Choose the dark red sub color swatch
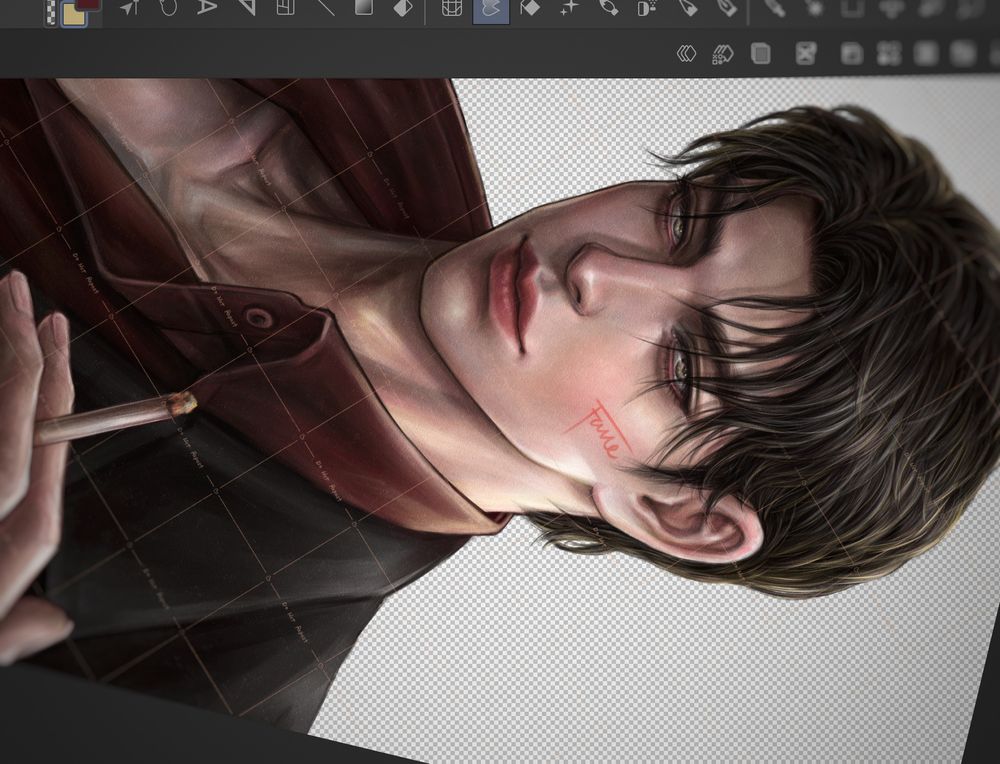 [x=89, y=4]
